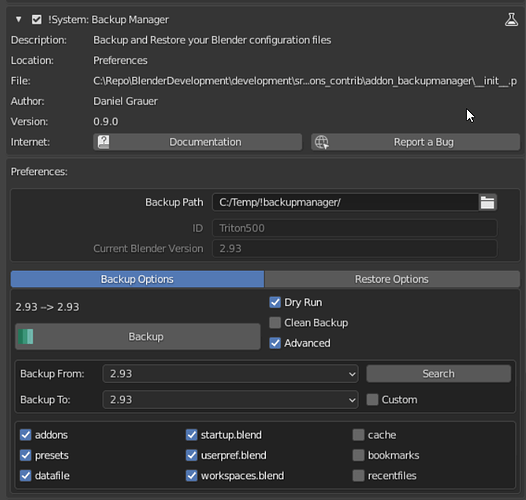Click the testing flask icon
526x500 pixels.
point(511,19)
